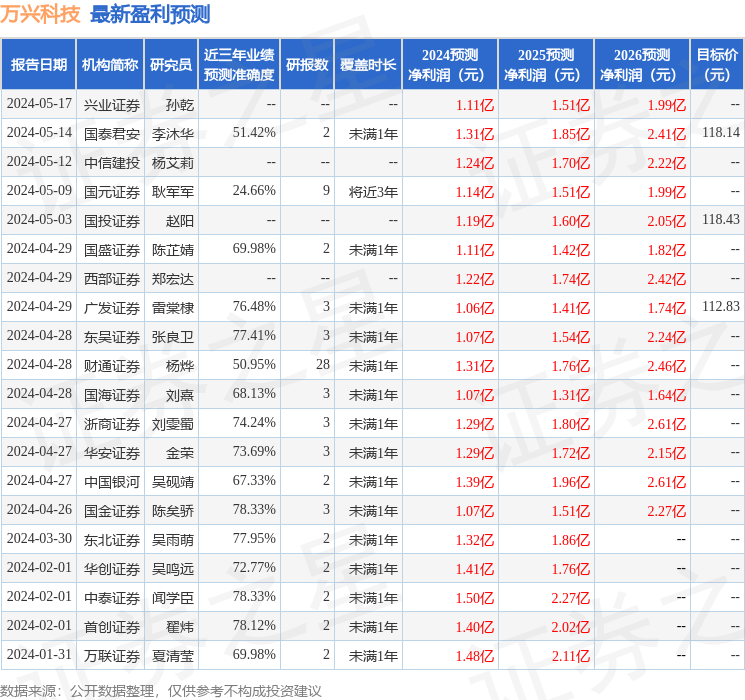
Task: Select the 中国银河 institution cell
Action: (x=112, y=482)
